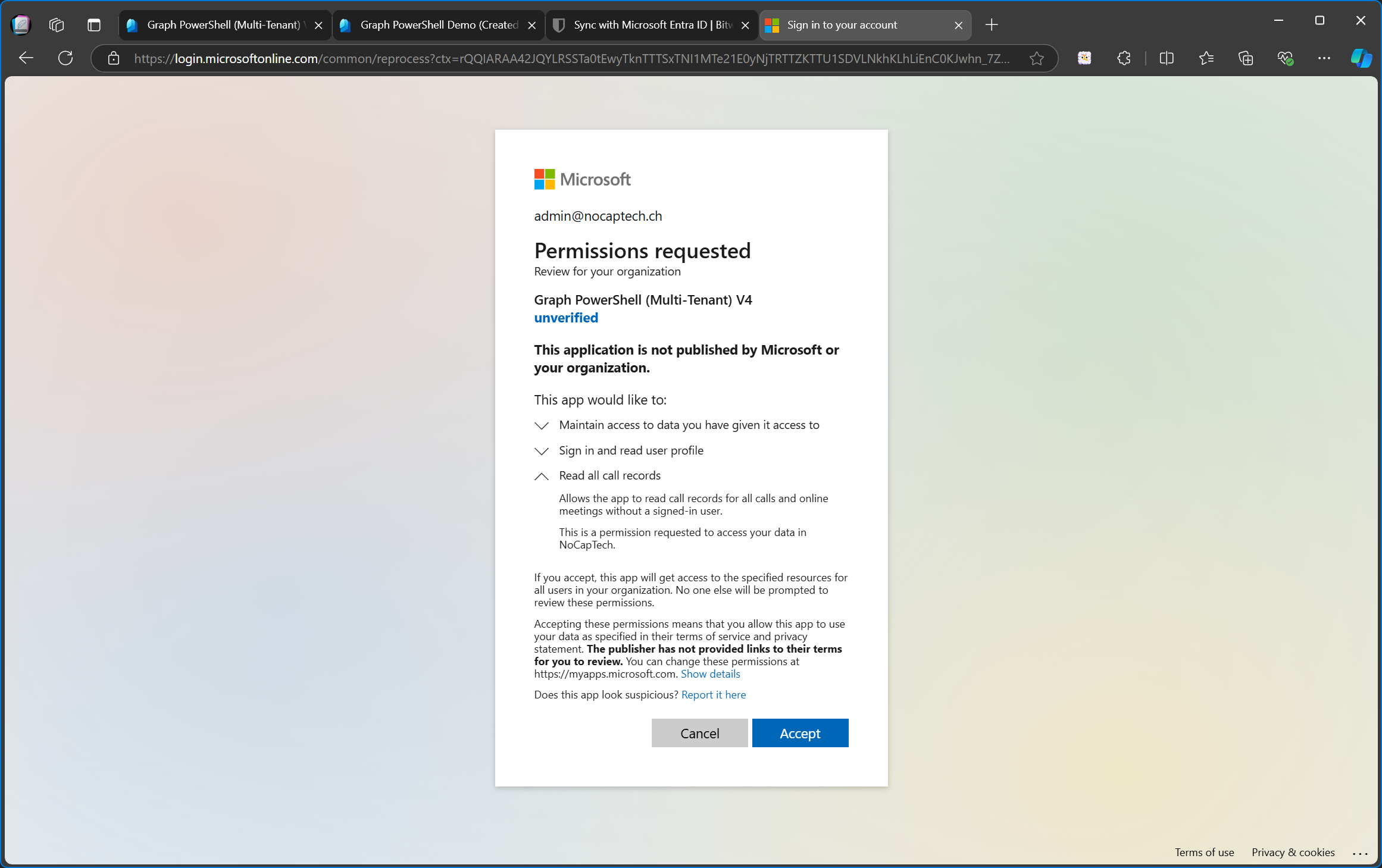Click 'unverified' app status link

point(565,317)
